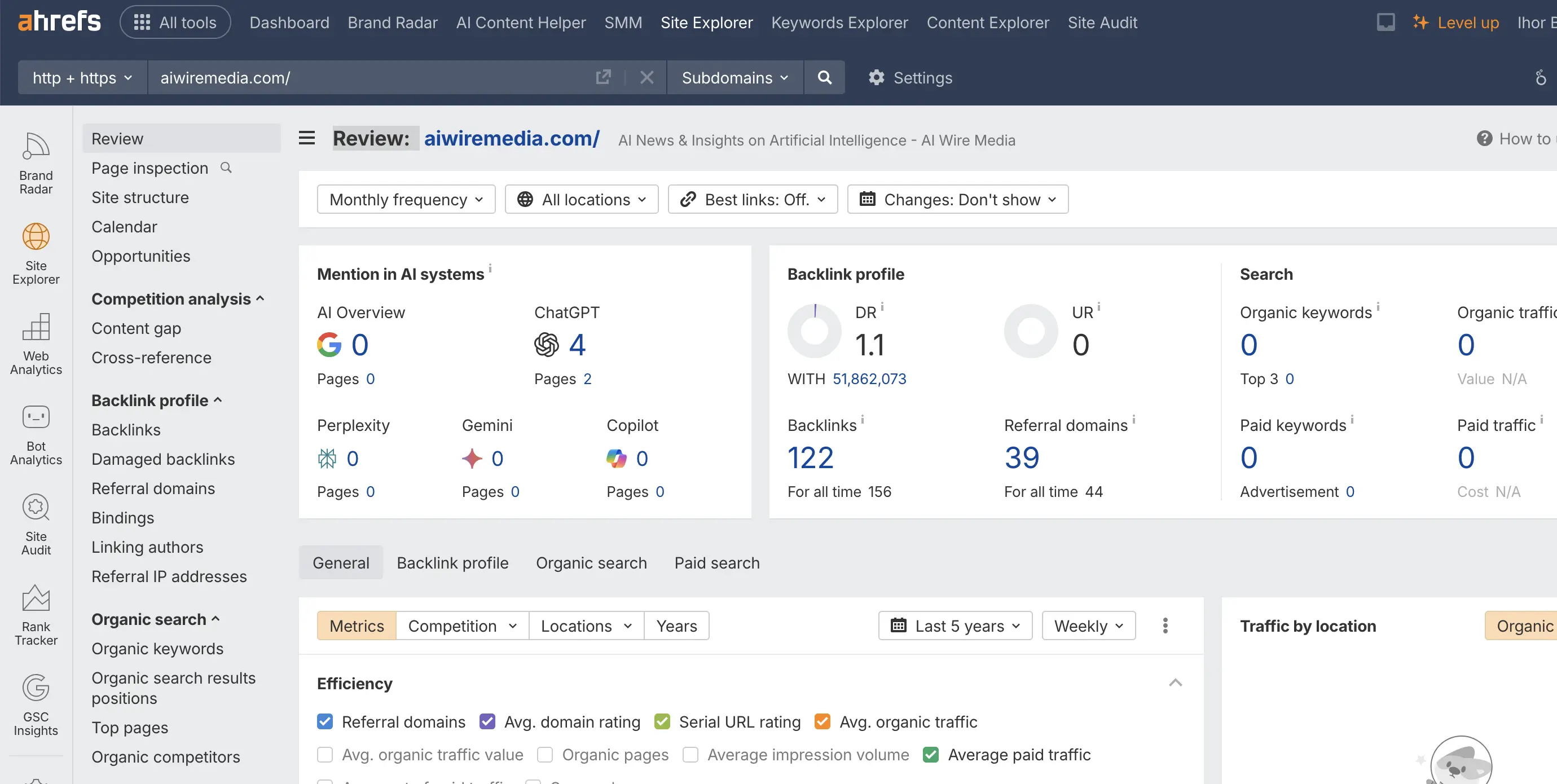Viewport: 1557px width, 784px height.
Task: Open the Monthly frequency dropdown
Action: (x=406, y=199)
